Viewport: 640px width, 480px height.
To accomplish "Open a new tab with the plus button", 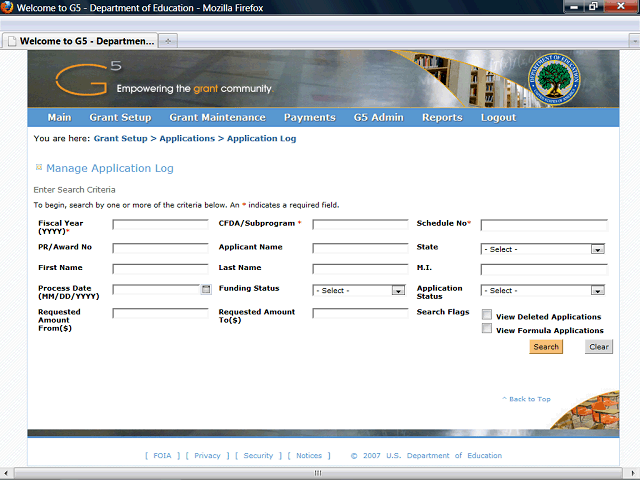I will pos(168,41).
